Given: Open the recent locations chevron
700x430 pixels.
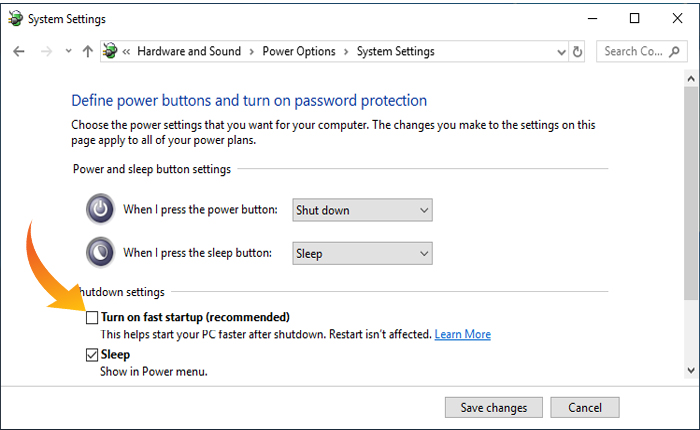Looking at the screenshot, I should click(x=67, y=52).
